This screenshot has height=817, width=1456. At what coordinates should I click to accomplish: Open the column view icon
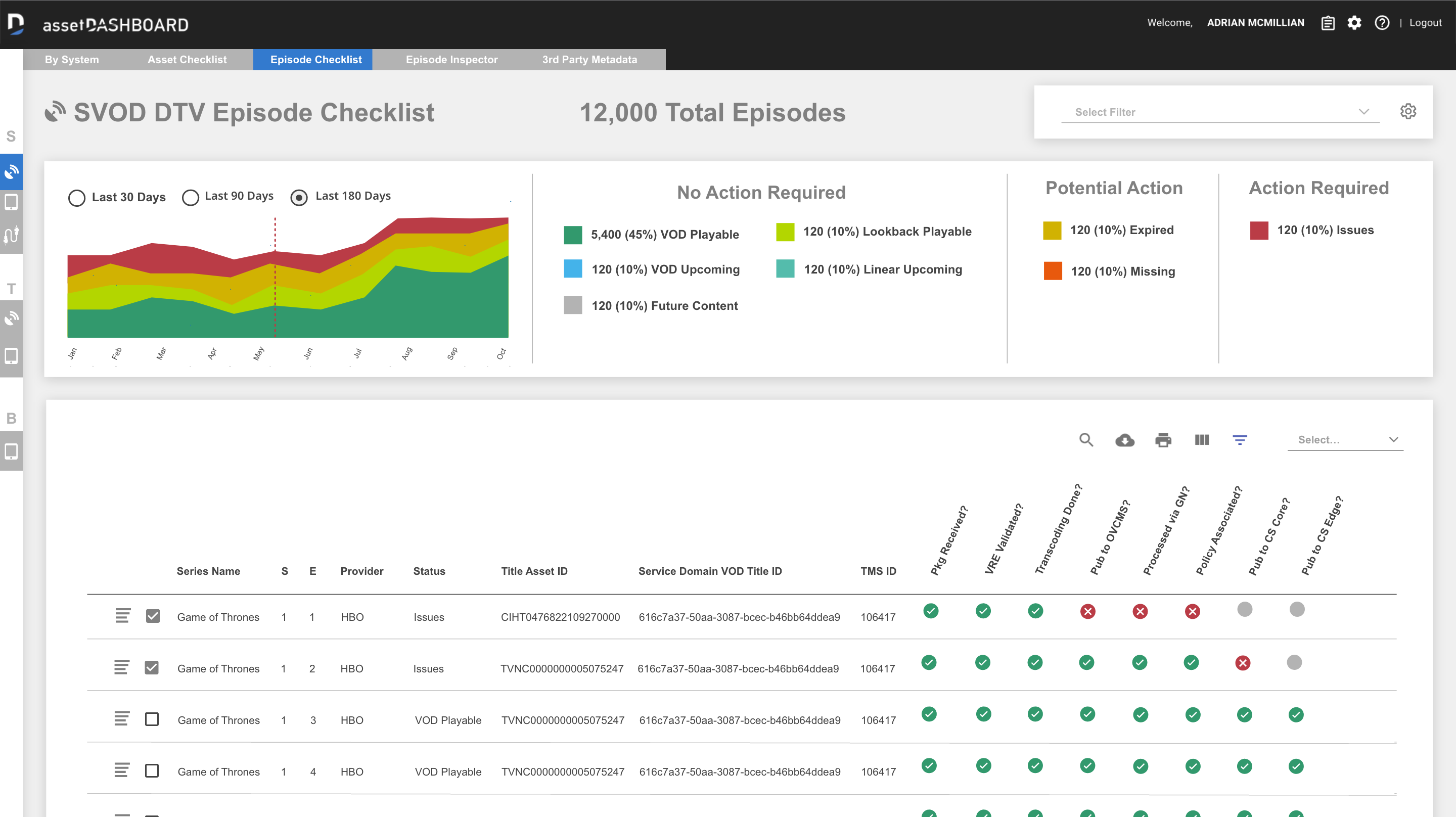pyautogui.click(x=1201, y=440)
